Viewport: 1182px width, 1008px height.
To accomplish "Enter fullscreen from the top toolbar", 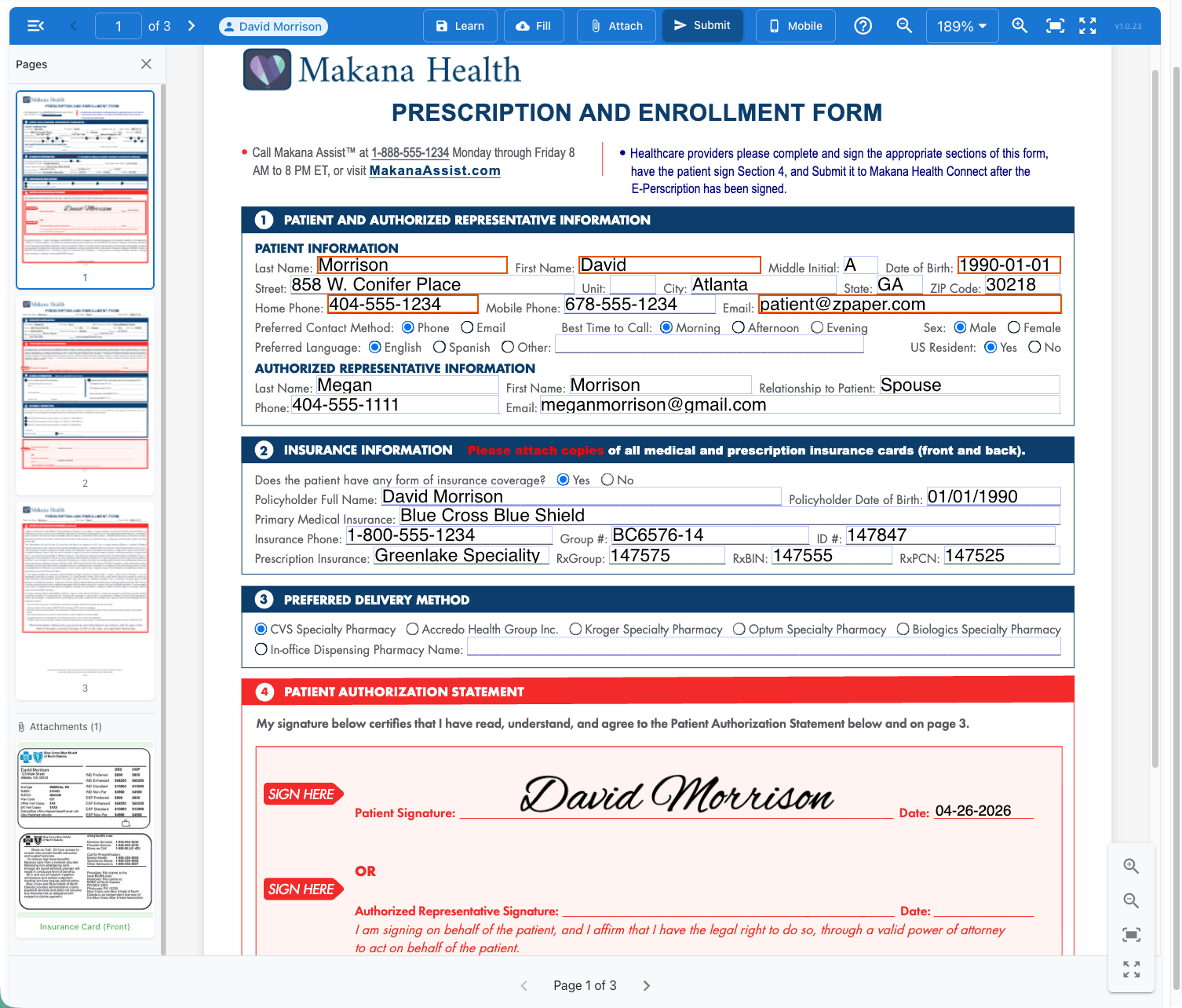I will coord(1088,26).
